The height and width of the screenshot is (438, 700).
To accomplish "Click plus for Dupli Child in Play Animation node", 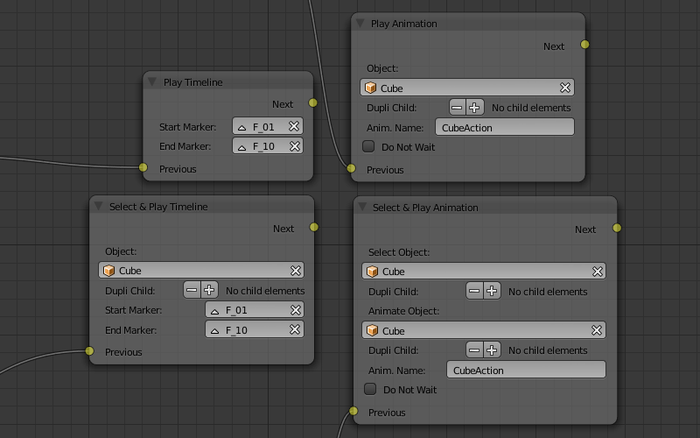I will tap(474, 107).
